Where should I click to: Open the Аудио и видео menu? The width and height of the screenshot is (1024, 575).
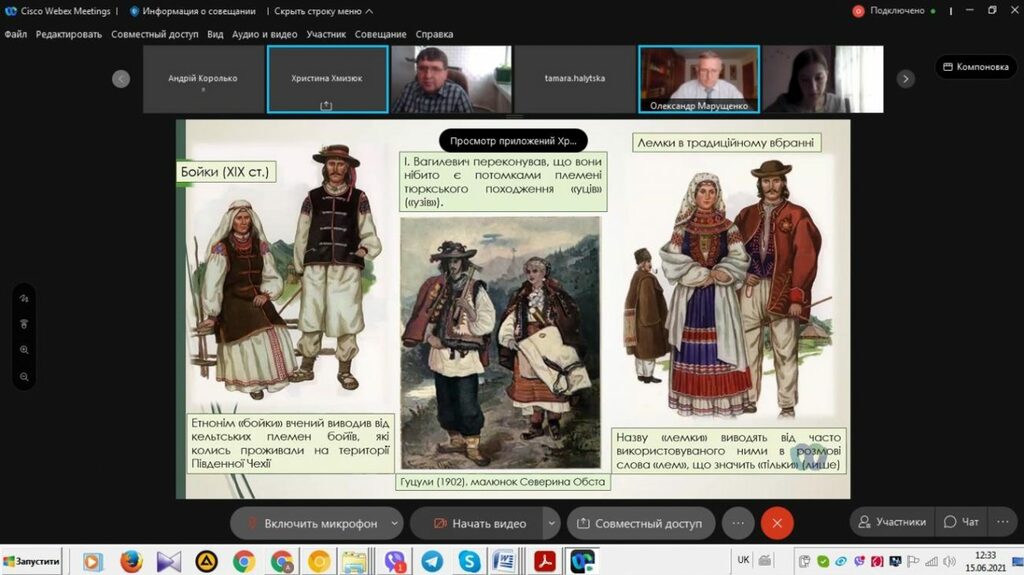(264, 34)
